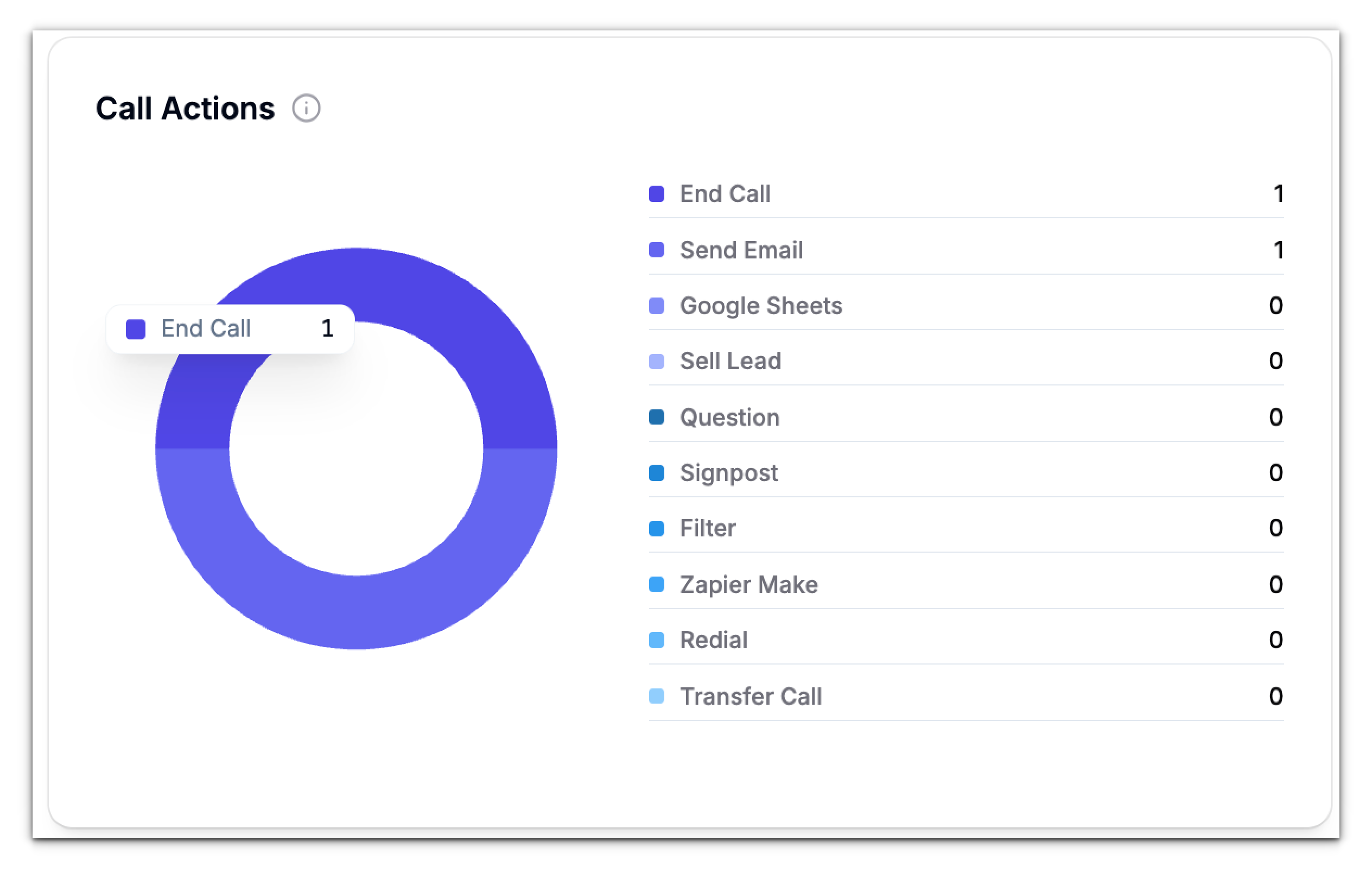Click the Question legend color square
The width and height of the screenshot is (1372, 873).
(656, 417)
